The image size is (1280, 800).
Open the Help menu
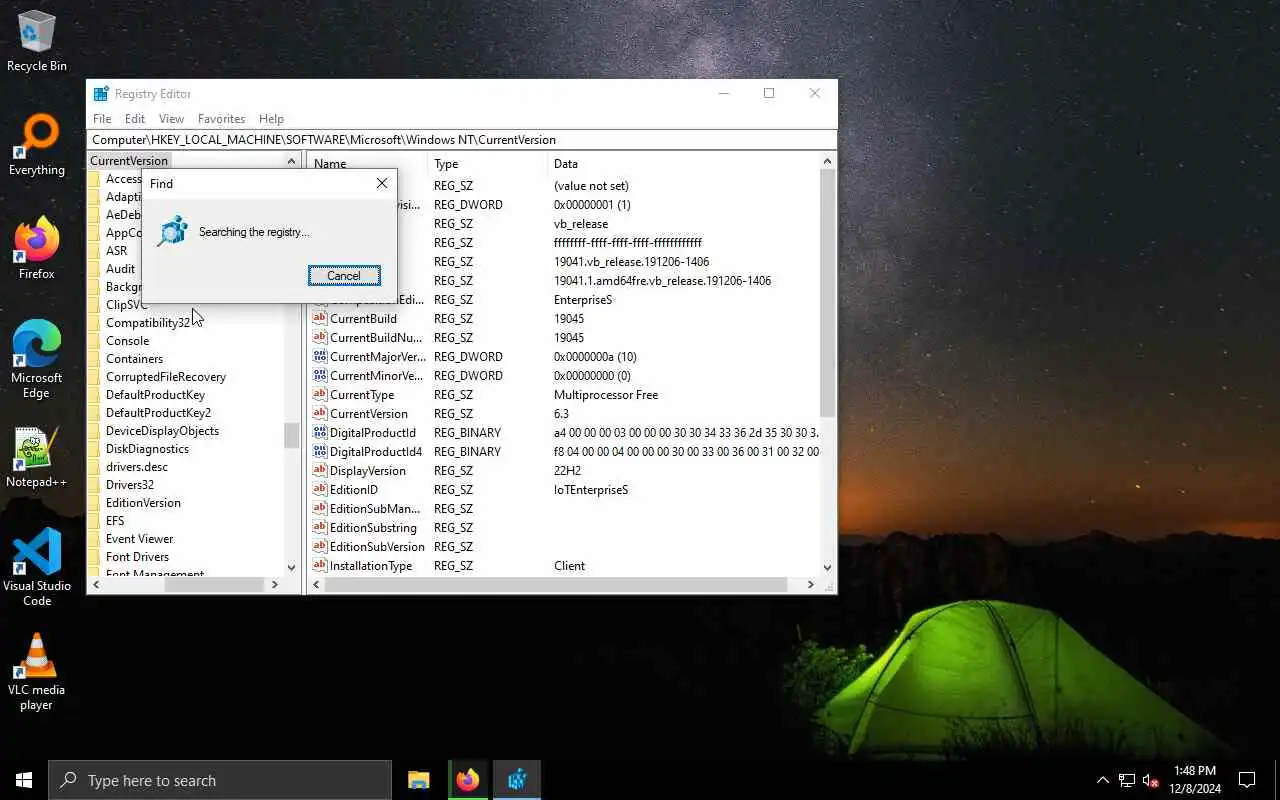click(271, 118)
